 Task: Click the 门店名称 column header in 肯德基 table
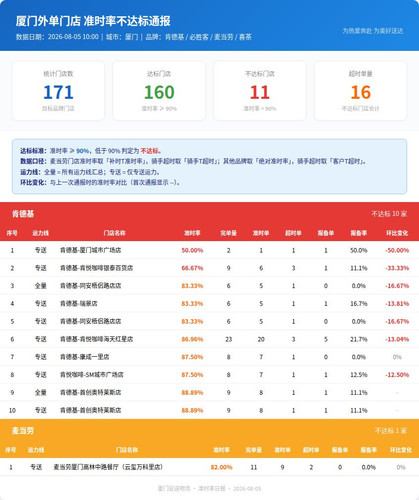click(x=114, y=233)
